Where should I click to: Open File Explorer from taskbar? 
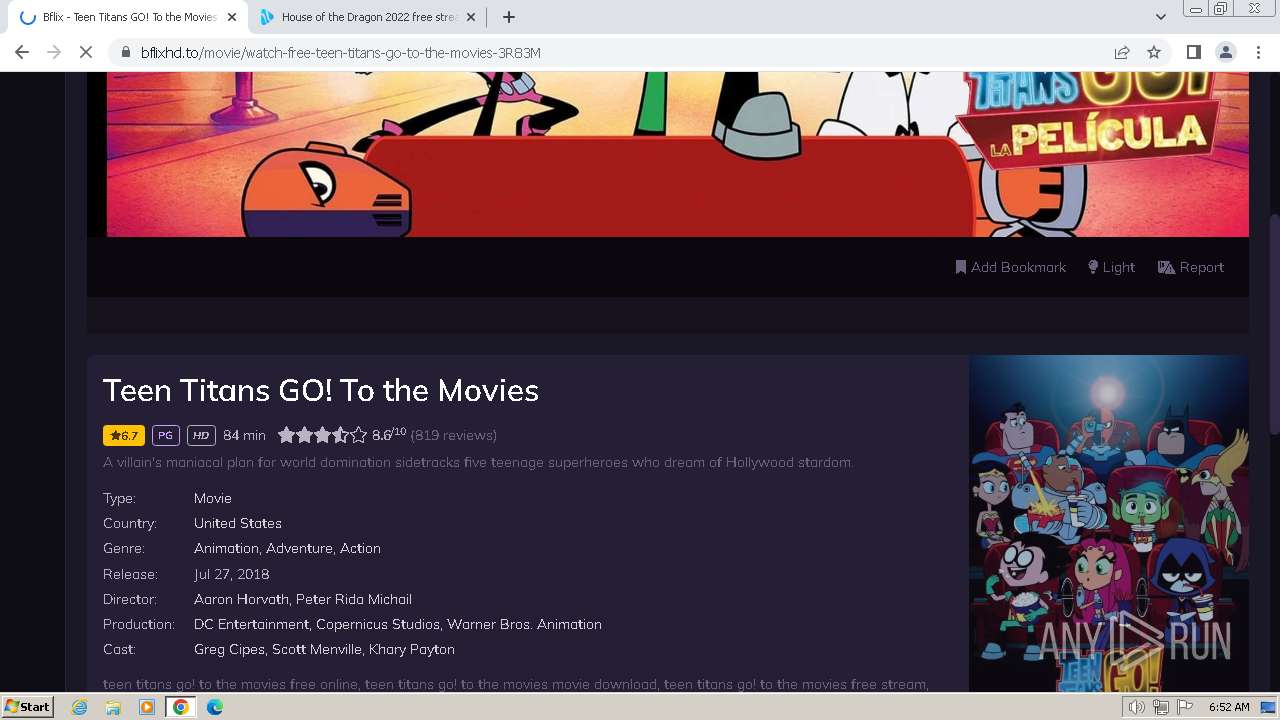113,707
